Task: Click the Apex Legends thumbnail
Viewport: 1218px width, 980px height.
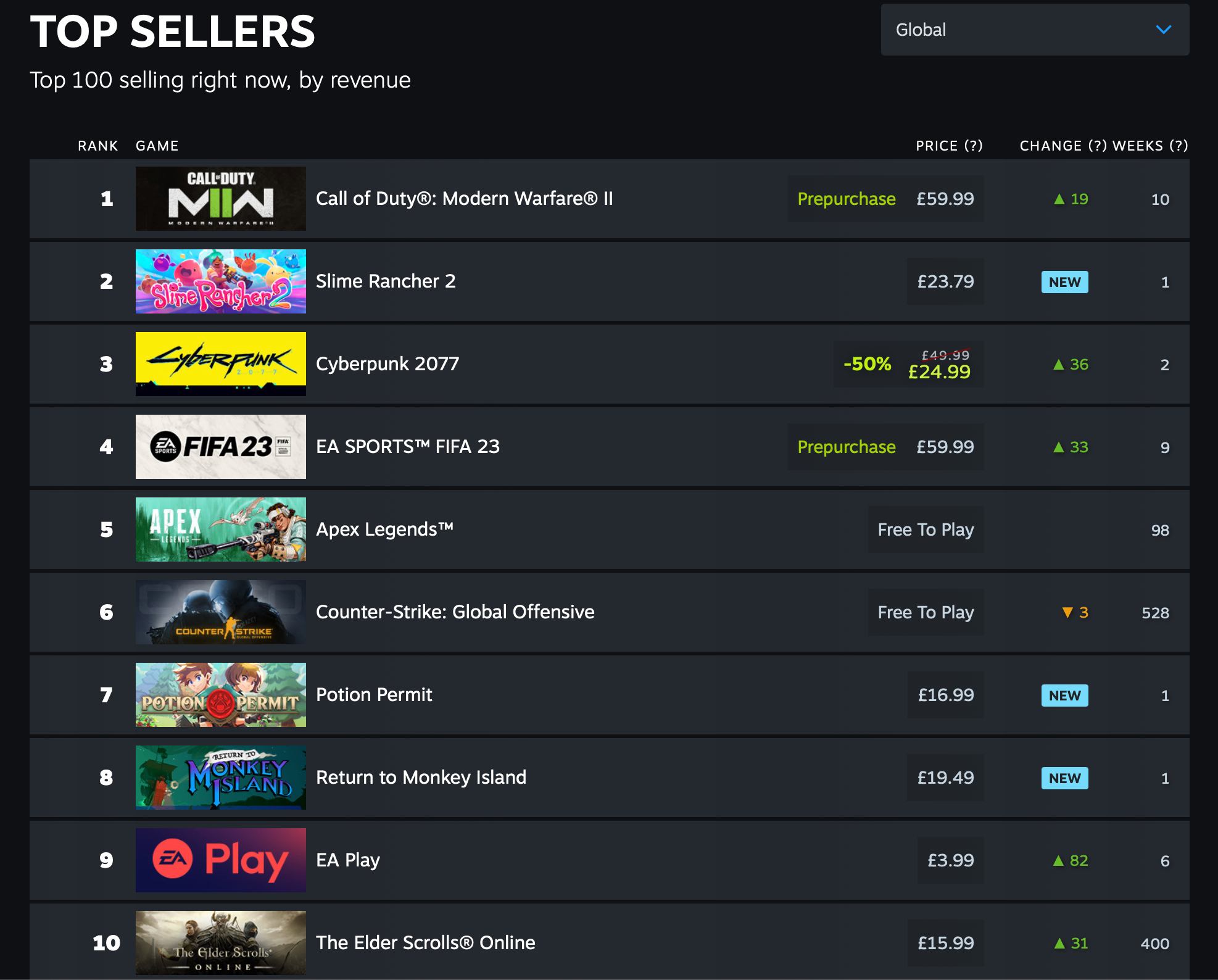Action: click(220, 529)
